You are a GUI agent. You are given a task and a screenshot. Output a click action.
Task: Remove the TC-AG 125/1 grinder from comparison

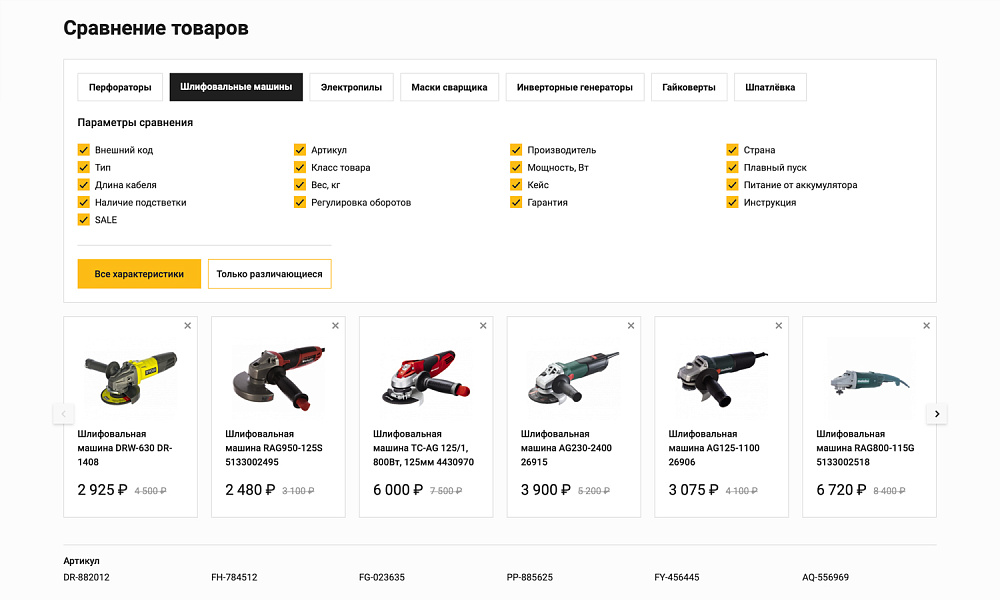coord(483,325)
